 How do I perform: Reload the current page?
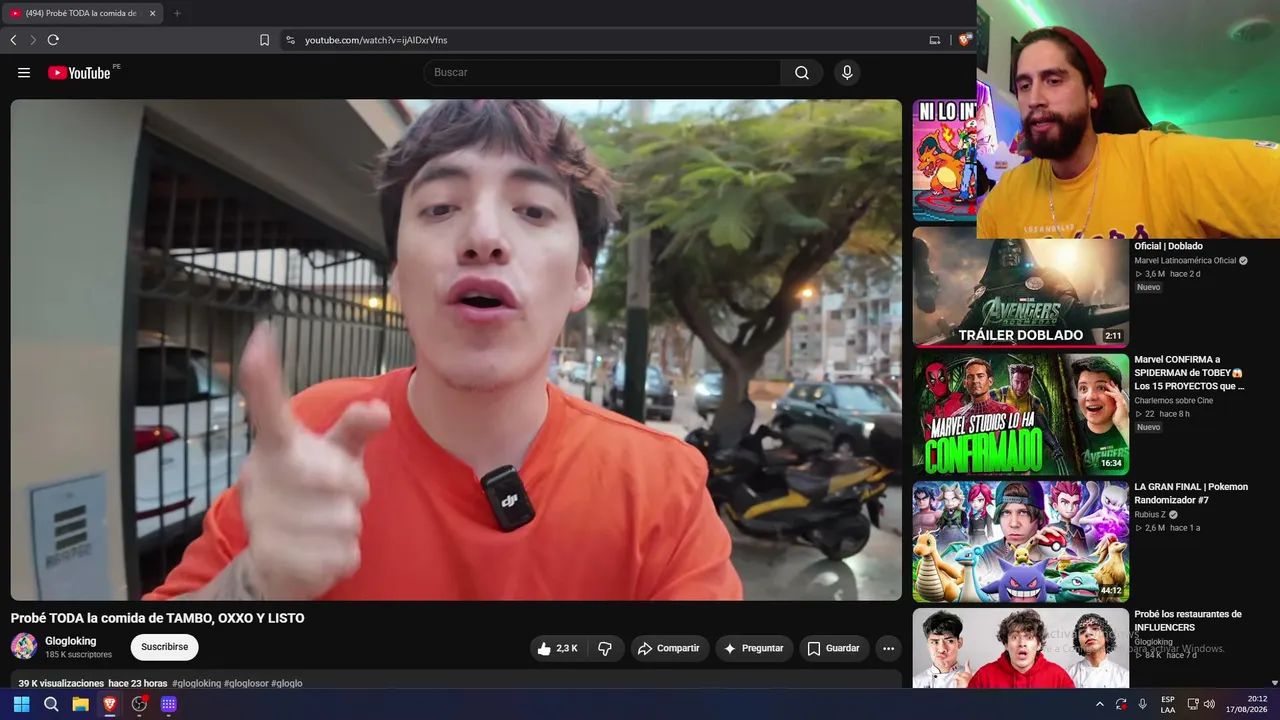click(53, 40)
